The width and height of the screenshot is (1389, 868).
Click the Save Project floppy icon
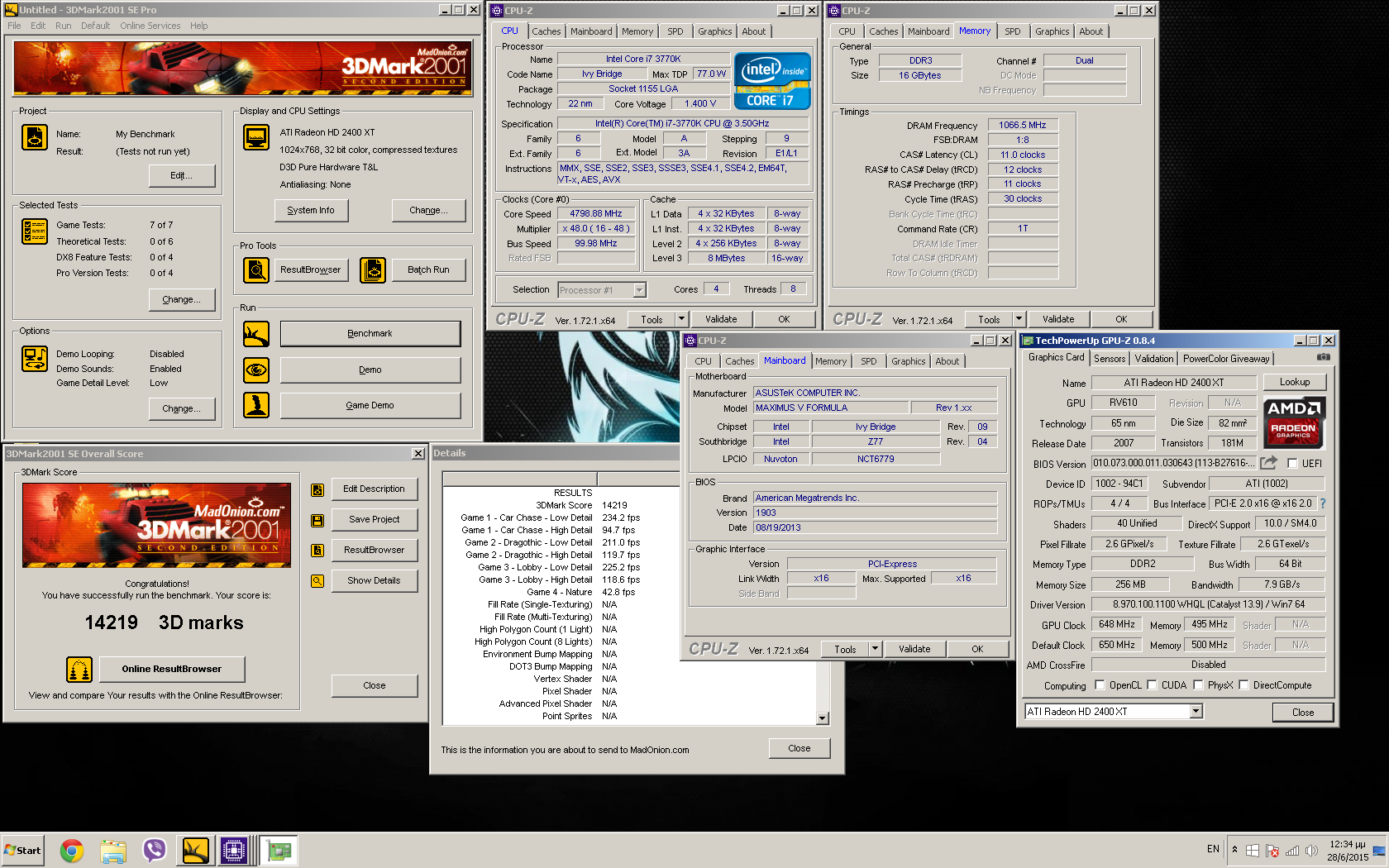pos(317,520)
